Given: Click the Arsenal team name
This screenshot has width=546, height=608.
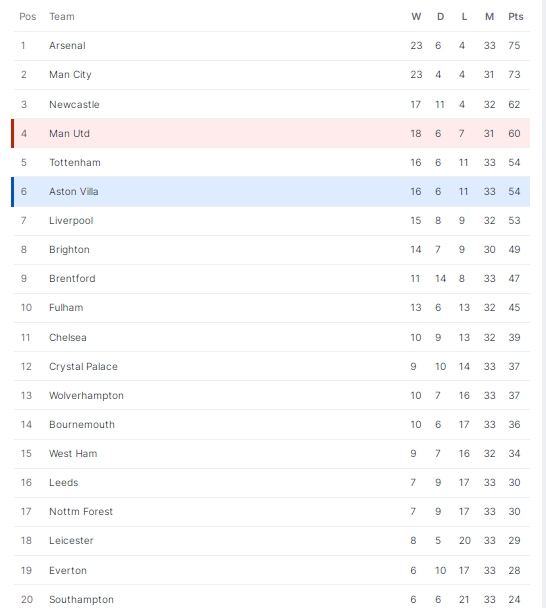Looking at the screenshot, I should point(67,45).
